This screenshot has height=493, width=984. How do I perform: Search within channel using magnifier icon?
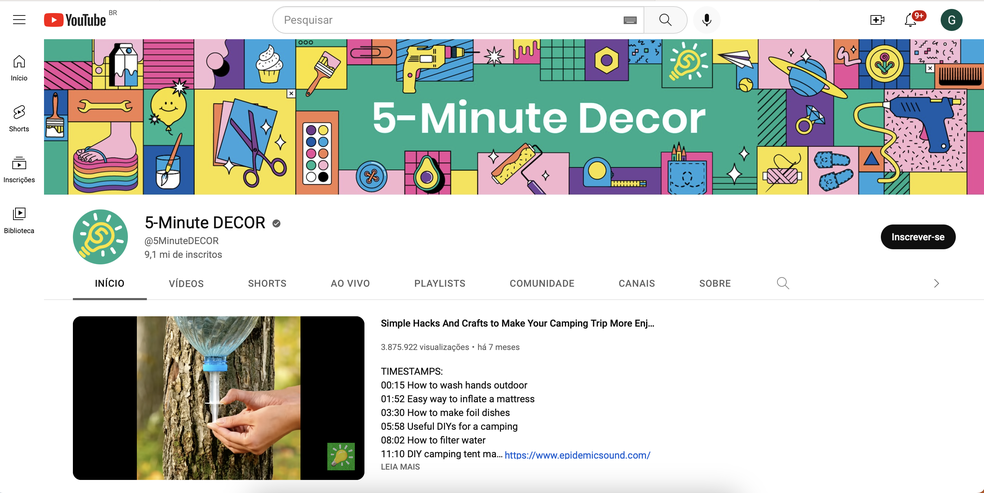click(783, 283)
